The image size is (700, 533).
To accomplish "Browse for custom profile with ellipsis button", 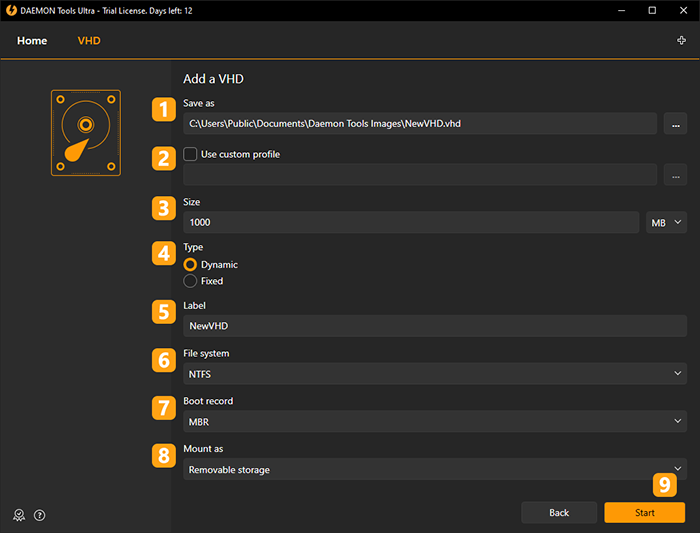I will (675, 175).
